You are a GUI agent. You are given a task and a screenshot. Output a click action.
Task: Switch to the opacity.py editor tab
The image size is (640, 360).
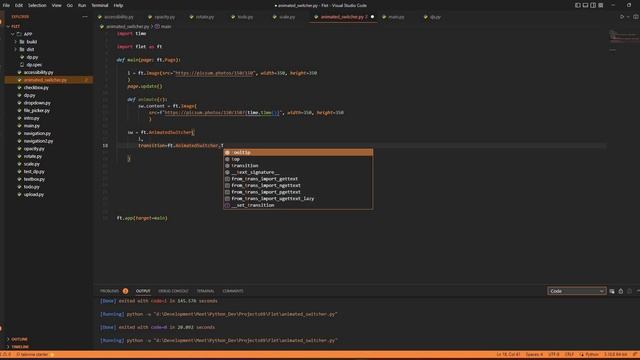coord(162,17)
